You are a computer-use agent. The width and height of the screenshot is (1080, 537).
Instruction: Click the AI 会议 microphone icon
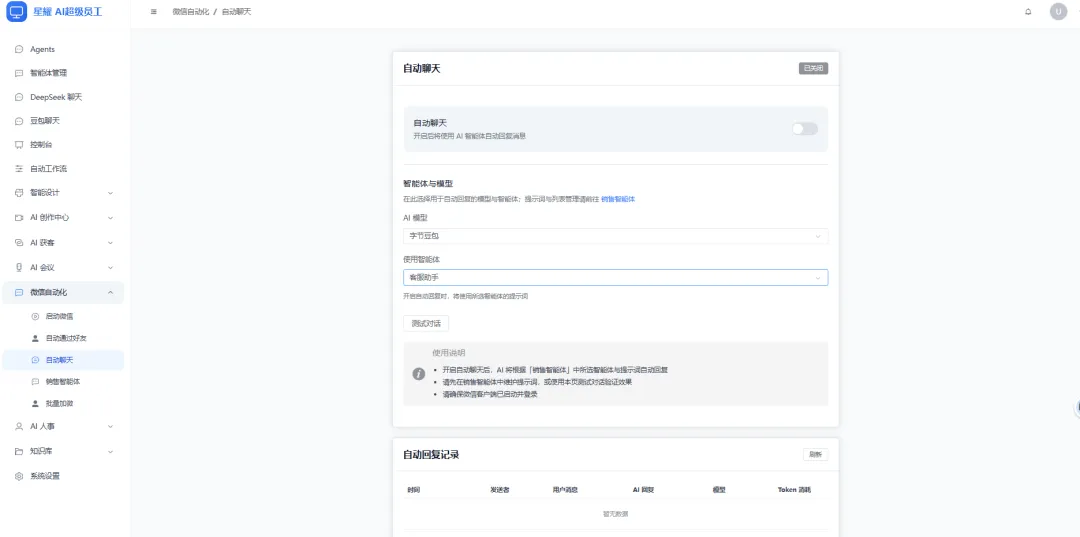coord(19,267)
